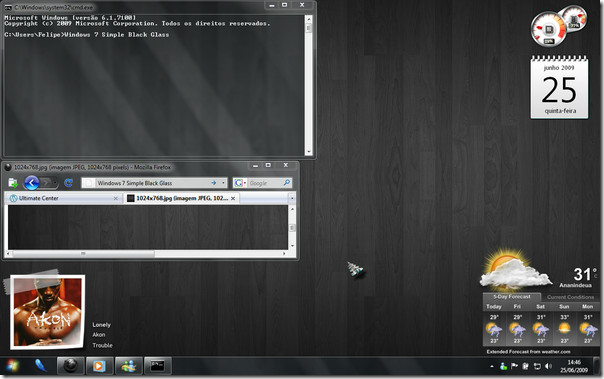Click the Firefox window title globe icon
This screenshot has height=379, width=604.
tap(8, 167)
